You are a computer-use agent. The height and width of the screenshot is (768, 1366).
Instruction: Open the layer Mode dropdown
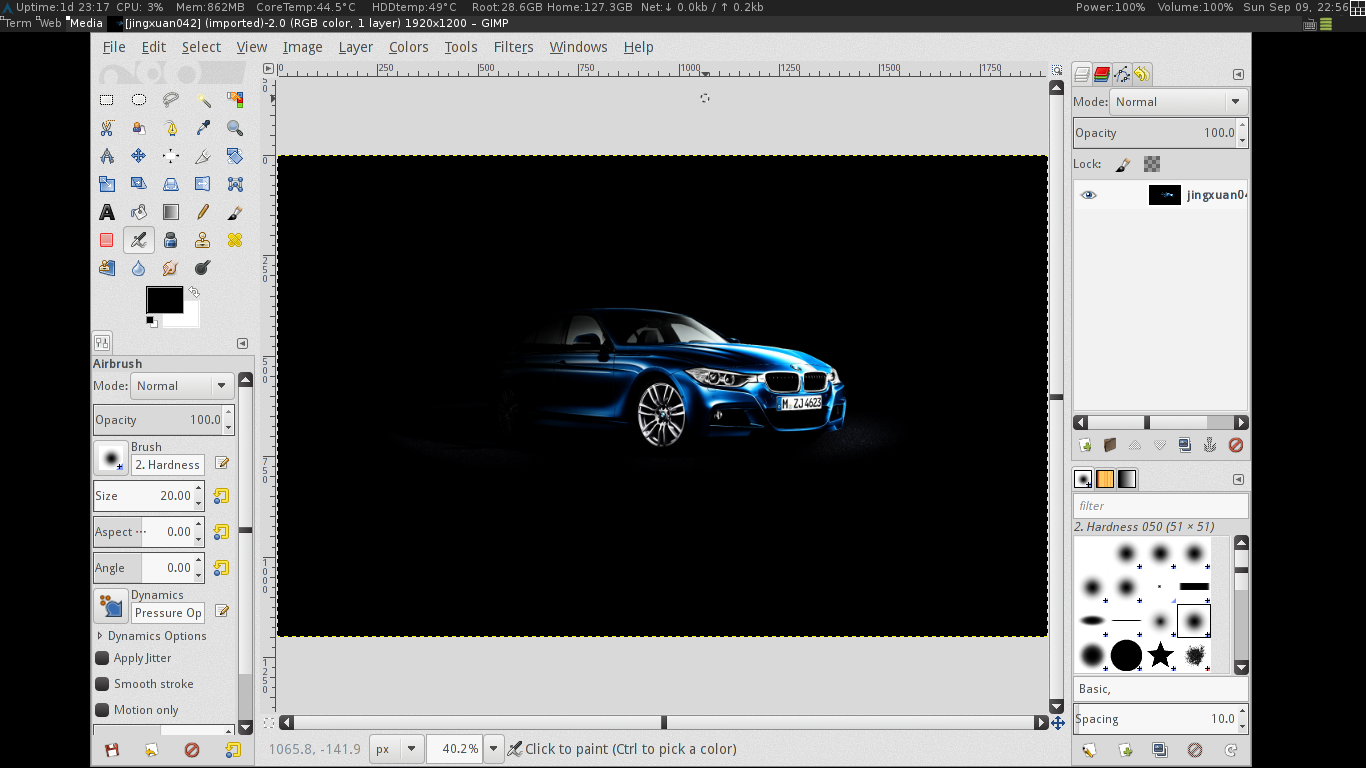(1179, 102)
